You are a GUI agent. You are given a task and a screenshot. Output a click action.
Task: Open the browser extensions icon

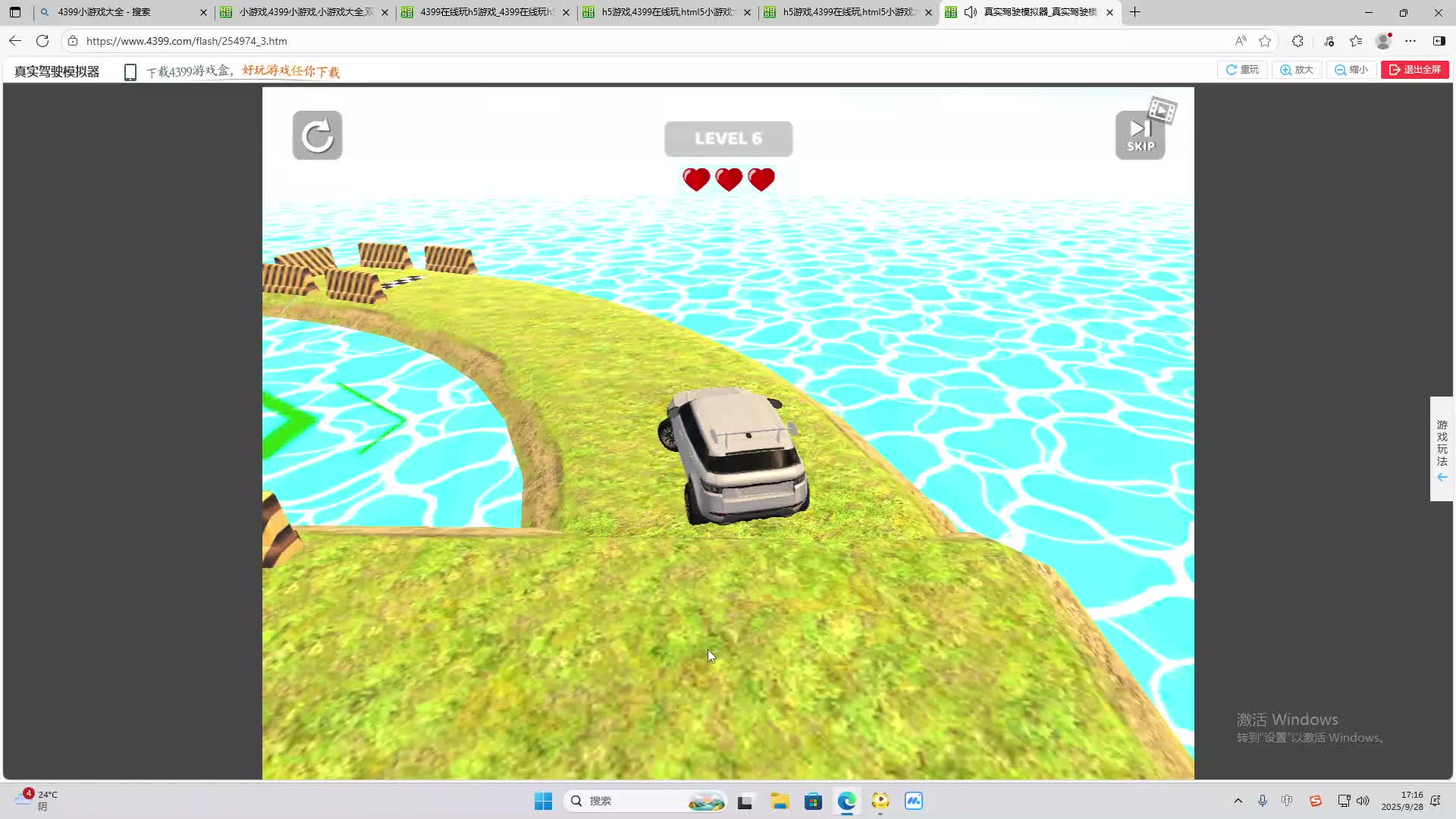1298,41
